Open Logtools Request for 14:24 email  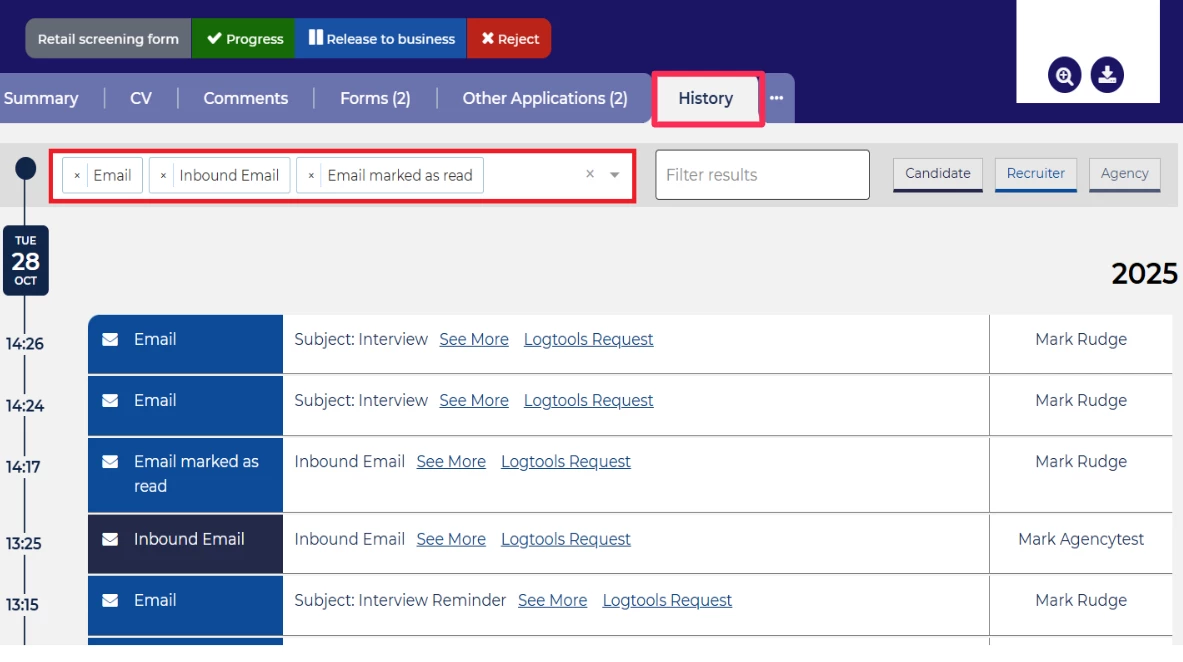pos(588,401)
